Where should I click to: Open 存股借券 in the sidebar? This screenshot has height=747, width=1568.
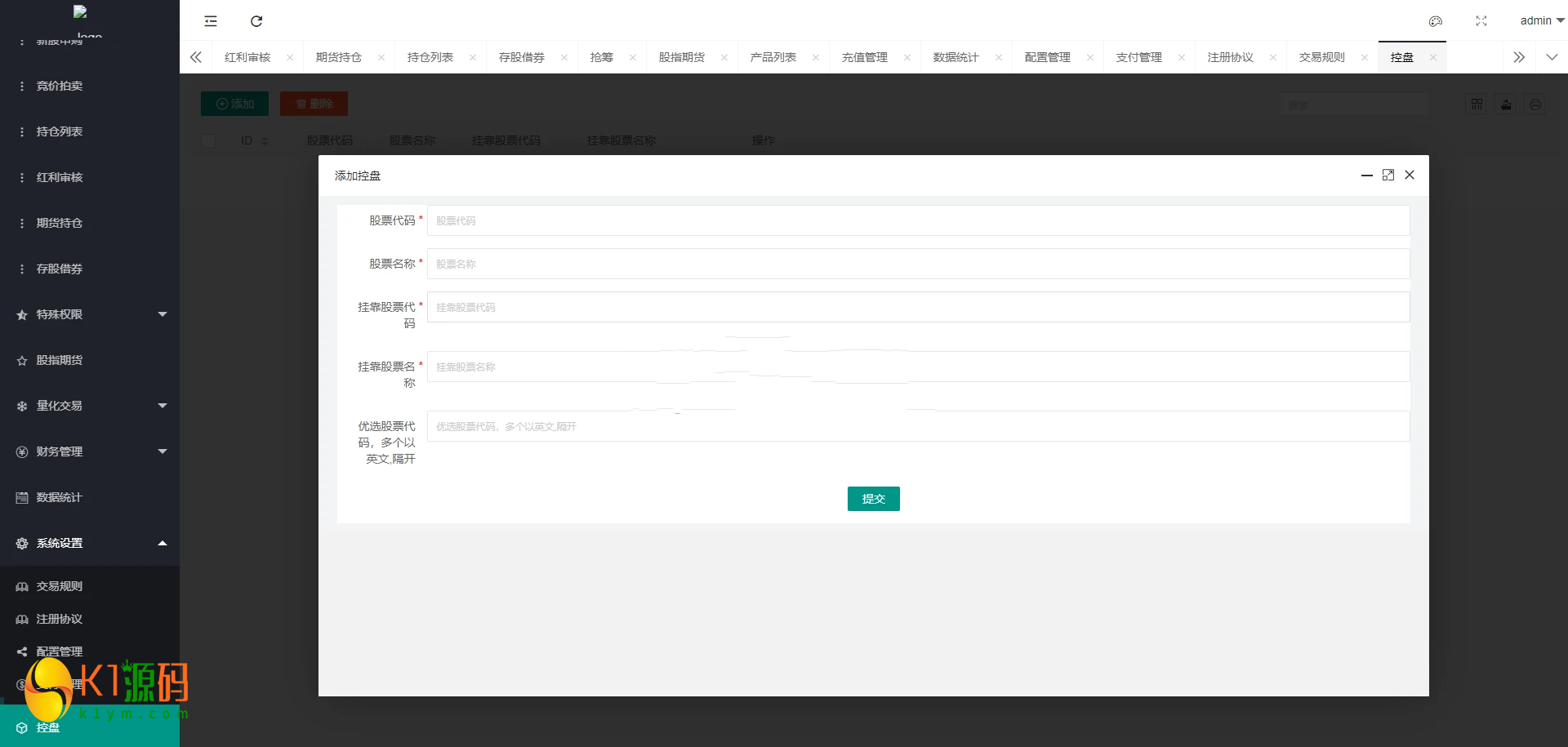point(90,269)
